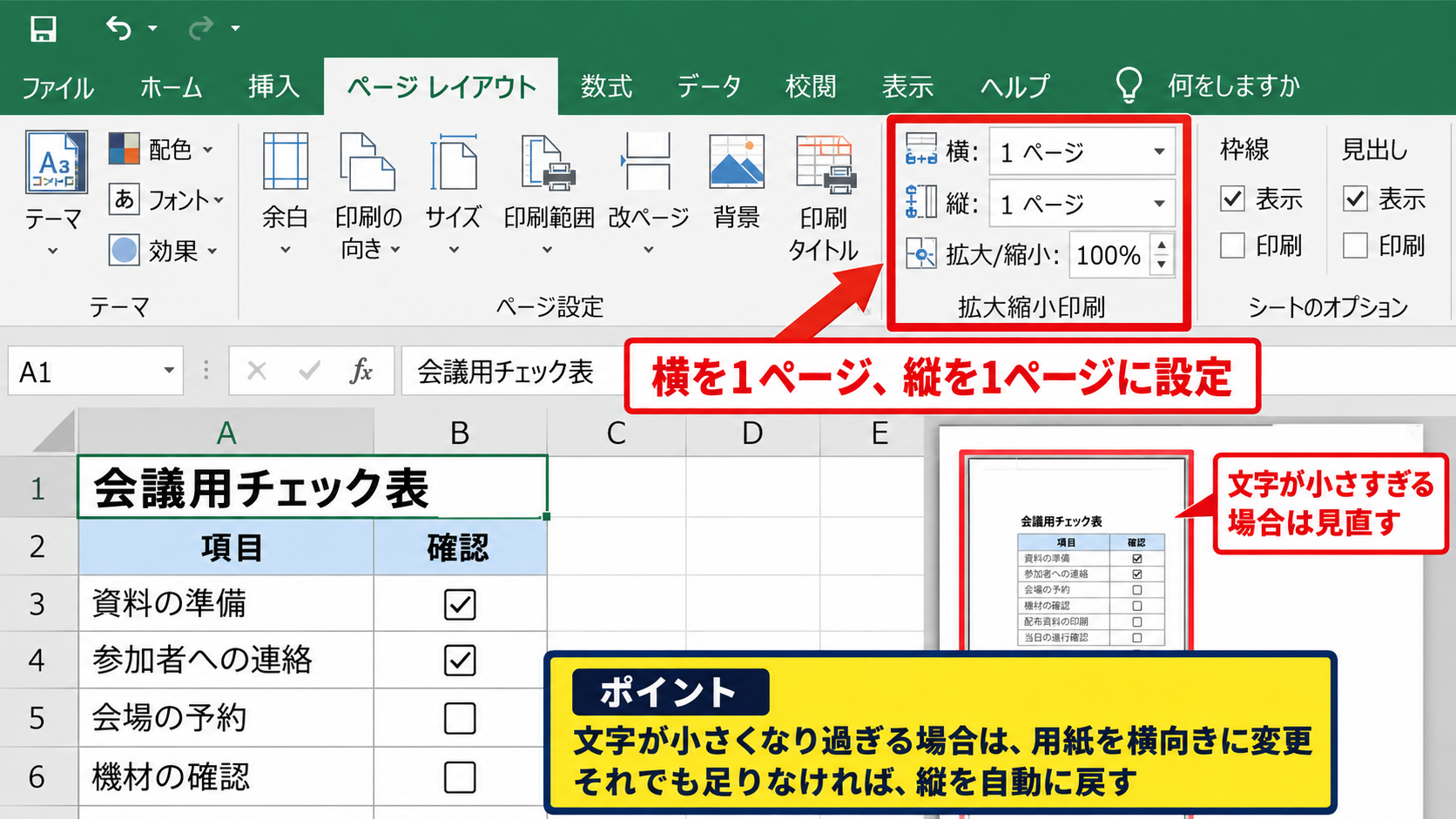Image resolution: width=1456 pixels, height=819 pixels.
Task: Uncheck the 参加者への連絡 checkbox
Action: point(460,660)
